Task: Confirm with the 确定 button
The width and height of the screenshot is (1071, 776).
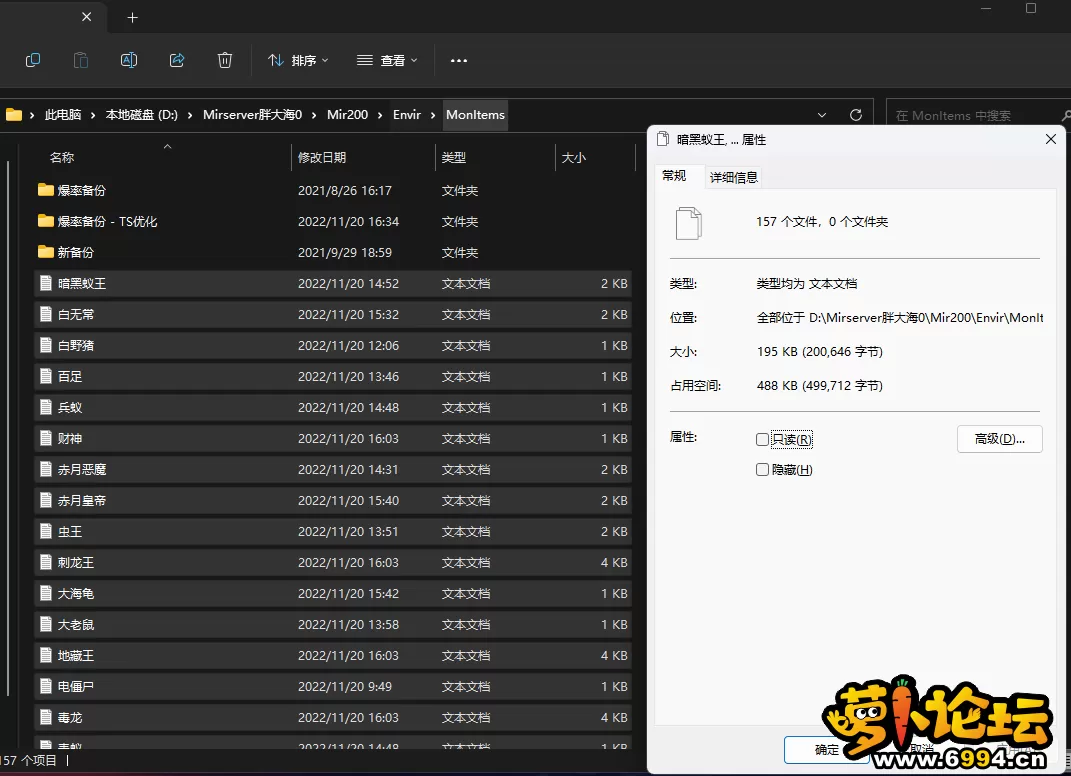Action: (826, 749)
